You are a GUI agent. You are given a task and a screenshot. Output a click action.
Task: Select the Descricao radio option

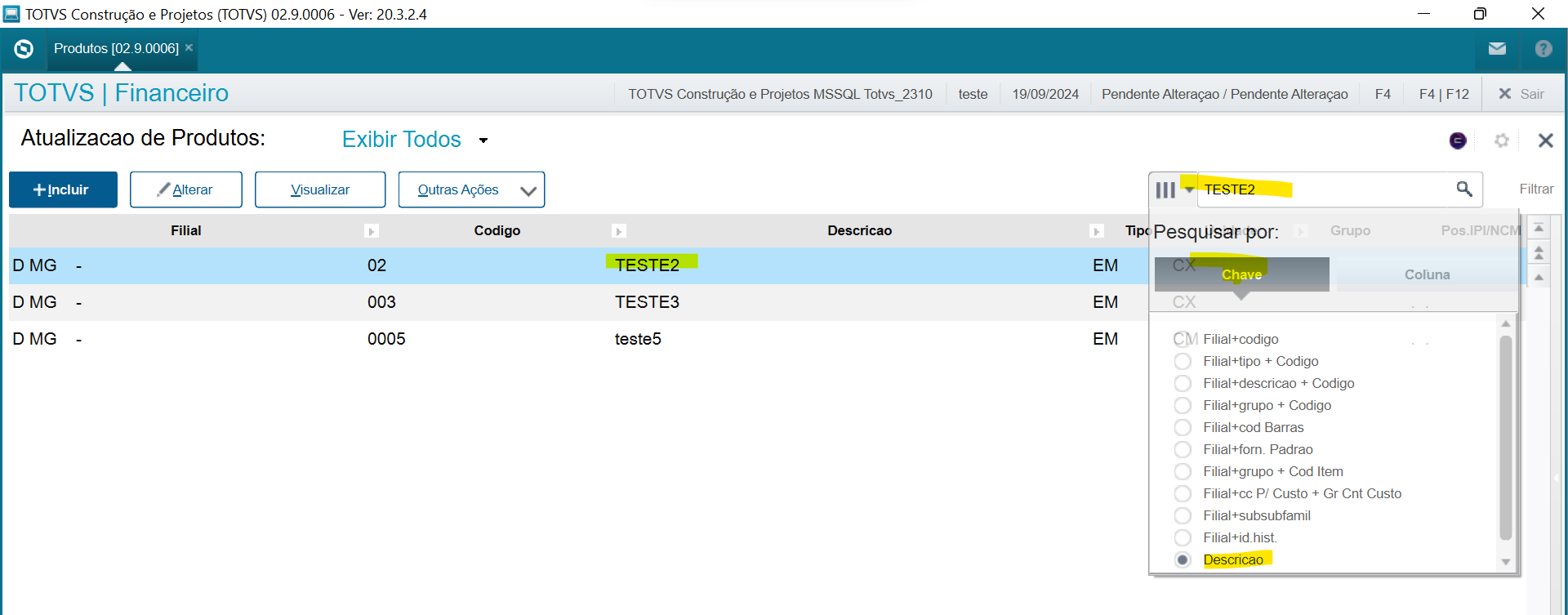[1183, 559]
